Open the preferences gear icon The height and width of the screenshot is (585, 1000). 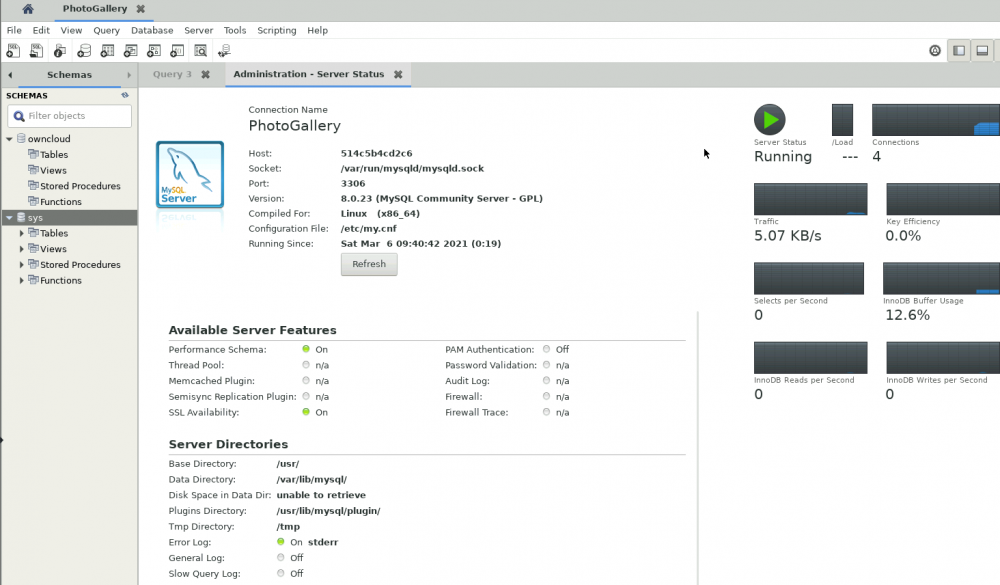[x=935, y=50]
